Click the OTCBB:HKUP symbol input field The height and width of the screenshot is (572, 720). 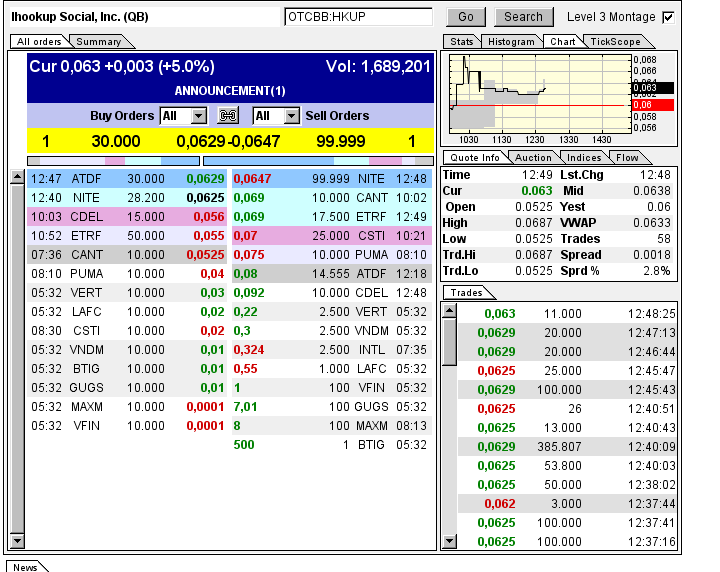pos(357,17)
